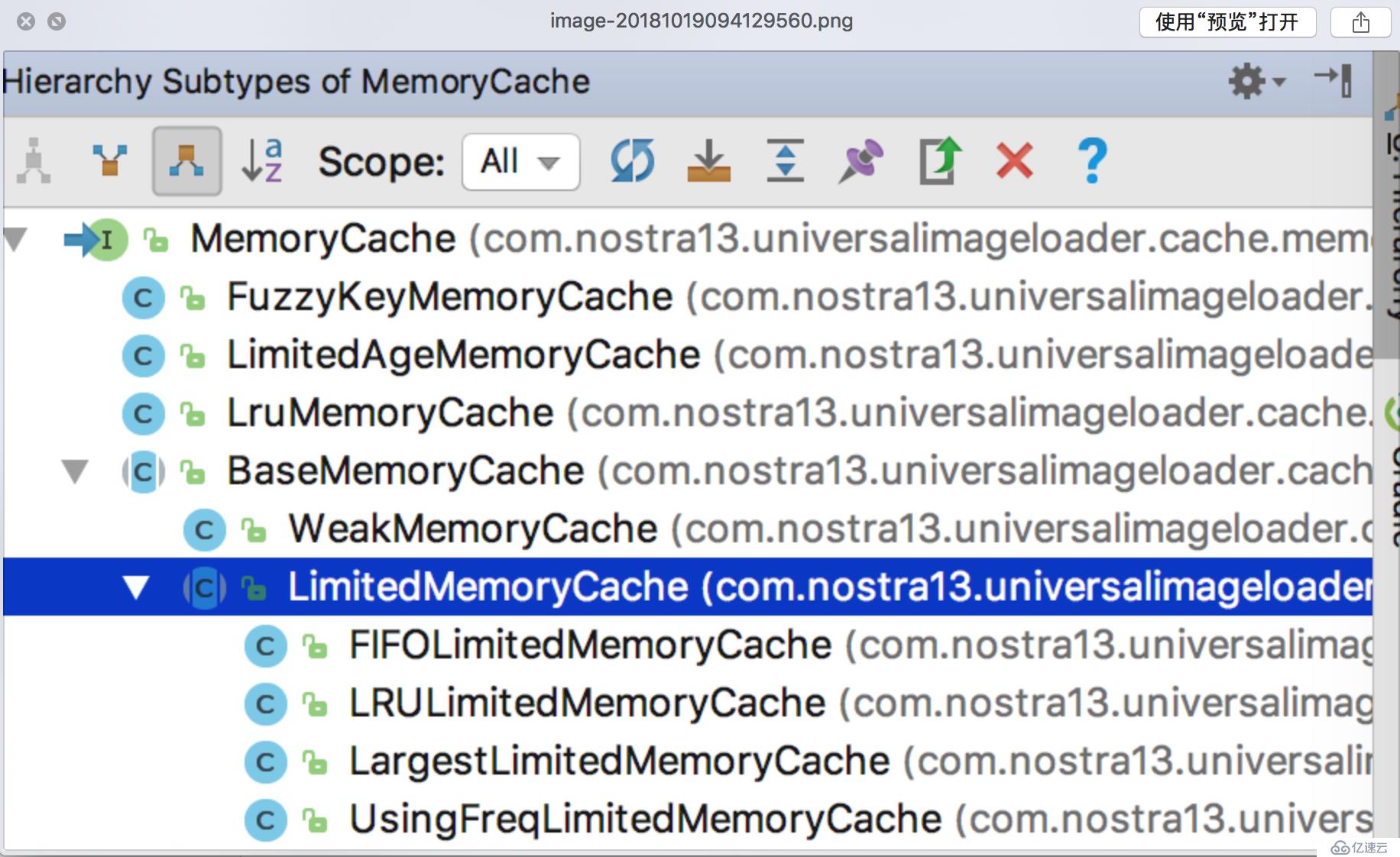Collapse the BaseMemoryCache node
1400x857 pixels.
point(75,472)
